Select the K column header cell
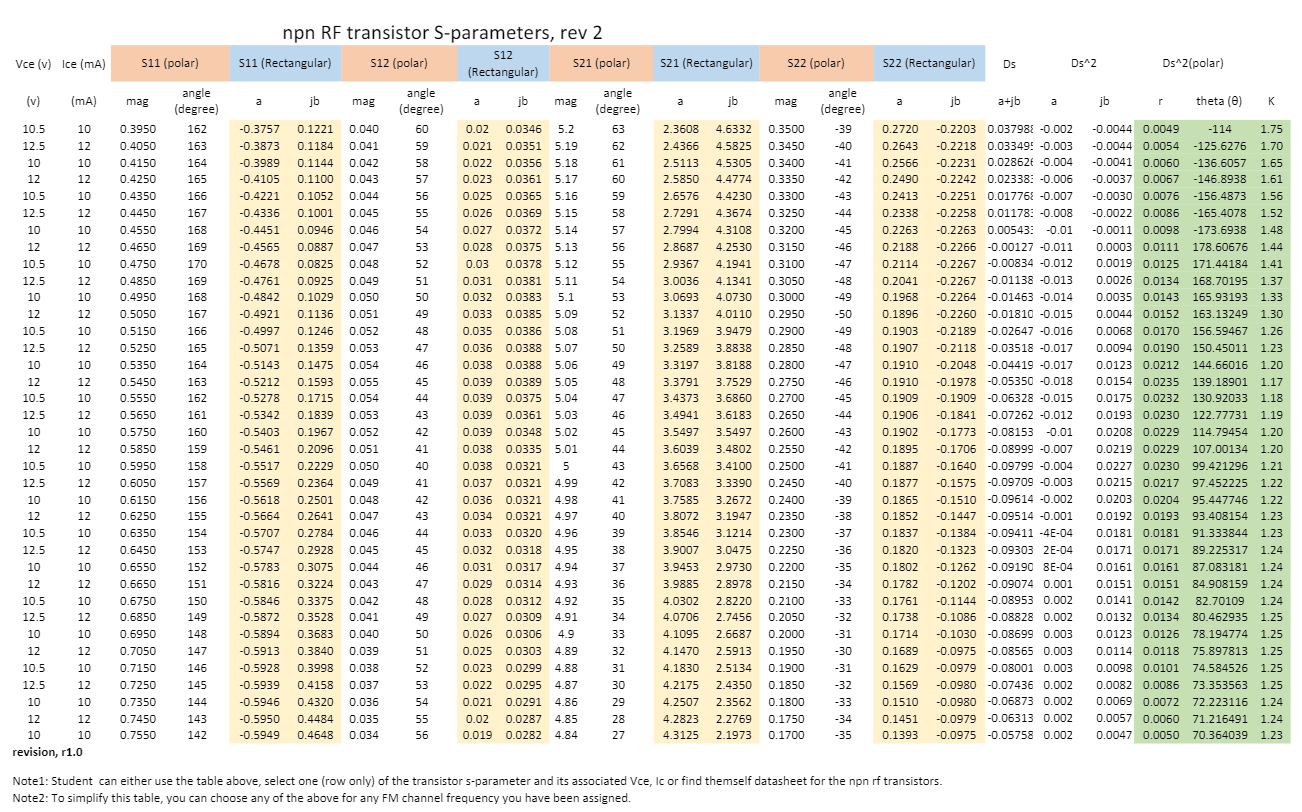 point(1270,101)
